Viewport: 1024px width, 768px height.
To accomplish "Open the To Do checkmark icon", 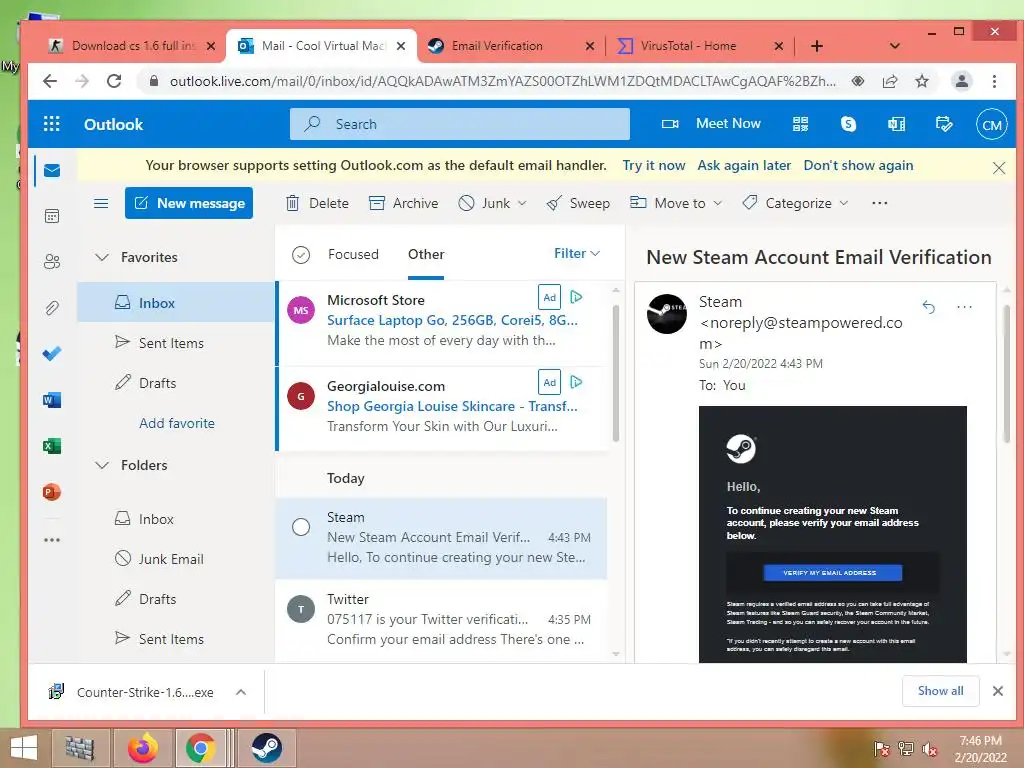I will (52, 353).
